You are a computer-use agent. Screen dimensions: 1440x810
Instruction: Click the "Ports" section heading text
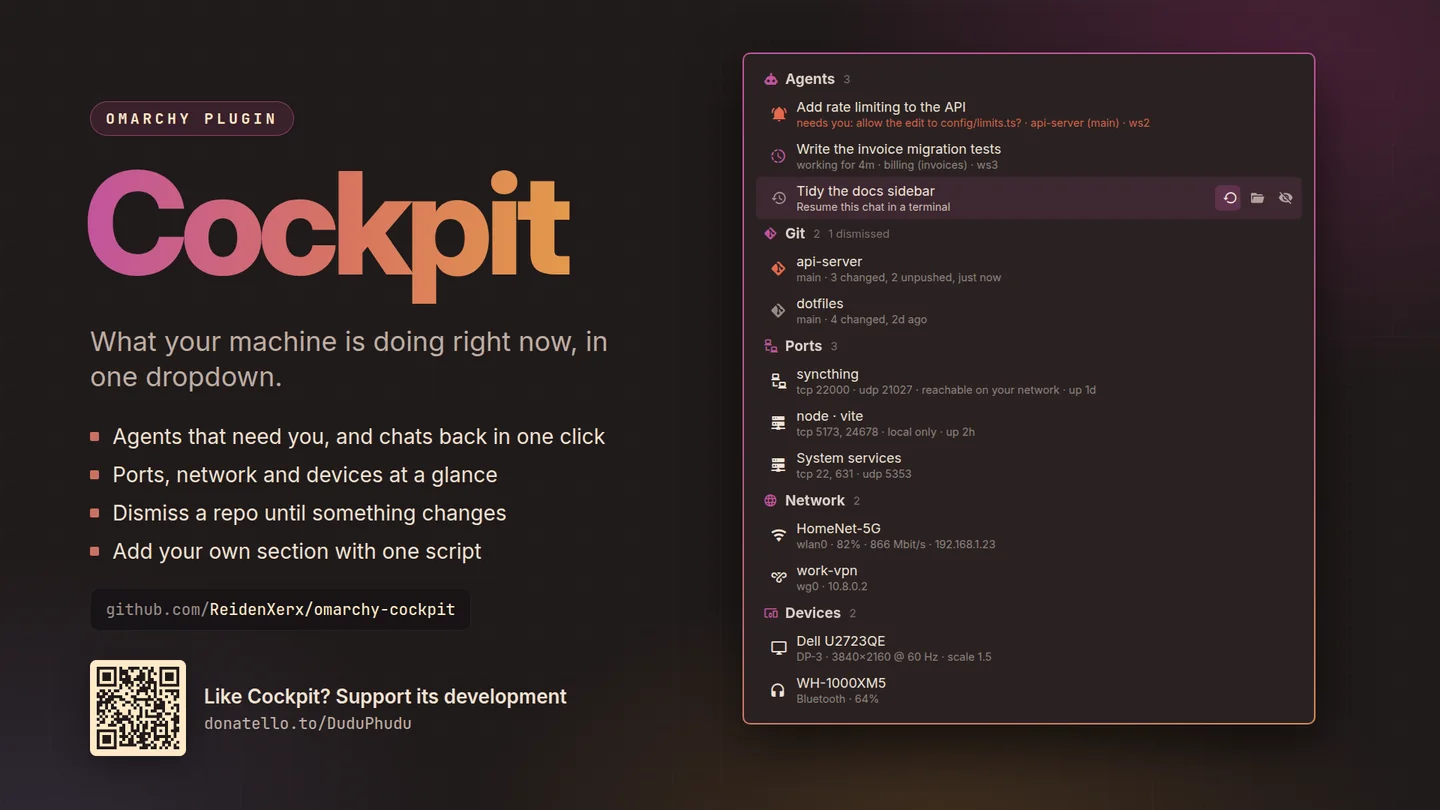pyautogui.click(x=804, y=346)
